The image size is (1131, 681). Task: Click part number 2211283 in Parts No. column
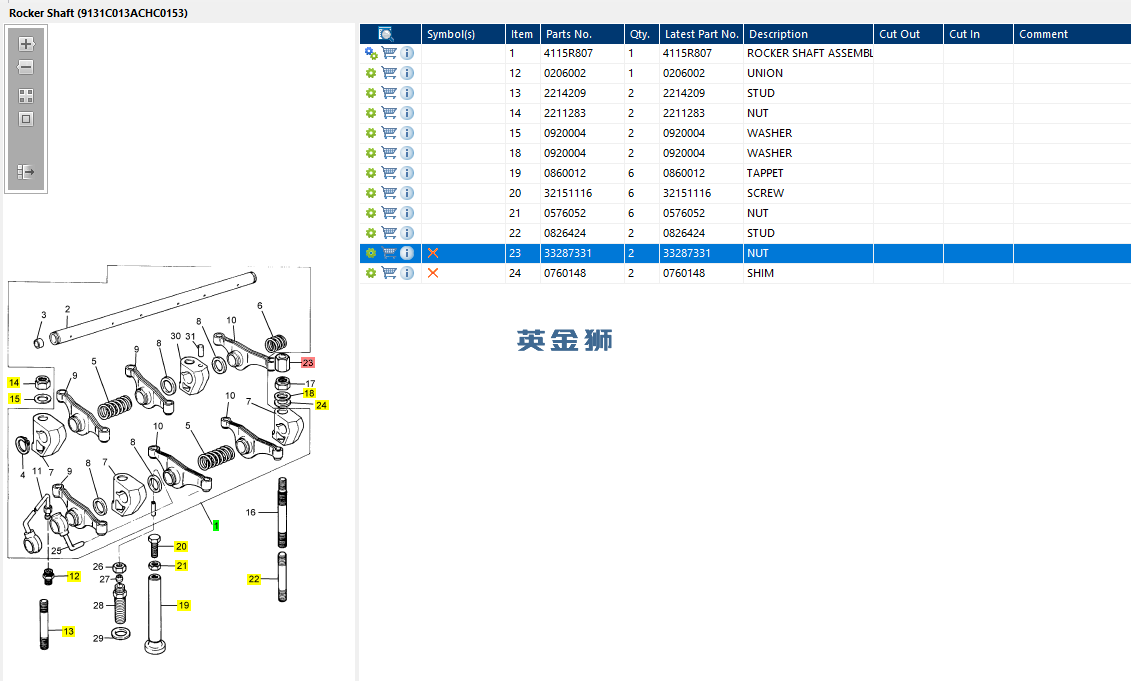[565, 113]
